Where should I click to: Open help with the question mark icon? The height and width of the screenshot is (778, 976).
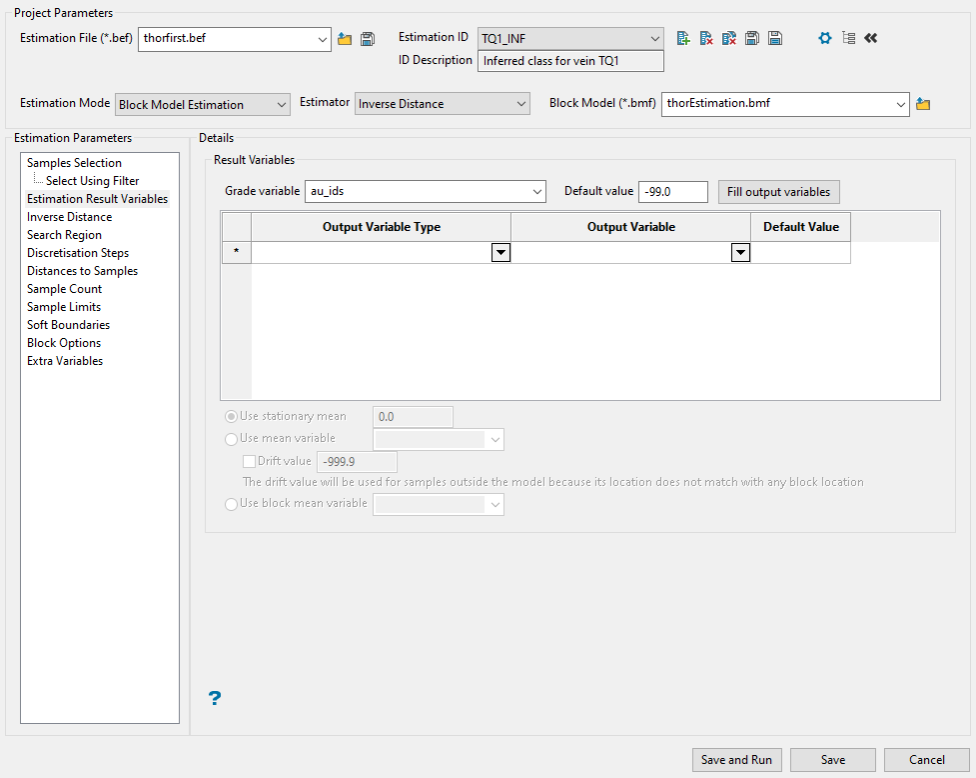click(x=214, y=698)
